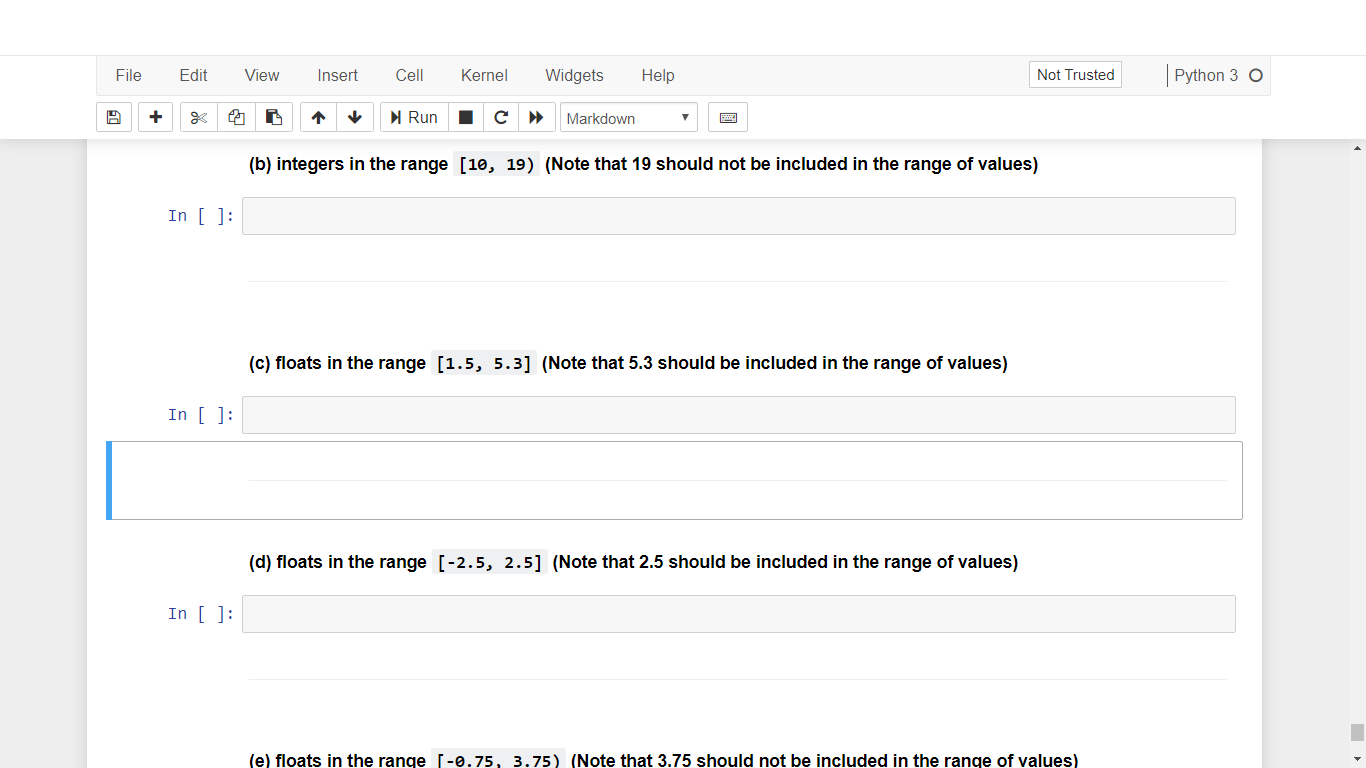Open the View menu
Image resolution: width=1366 pixels, height=768 pixels.
262,75
